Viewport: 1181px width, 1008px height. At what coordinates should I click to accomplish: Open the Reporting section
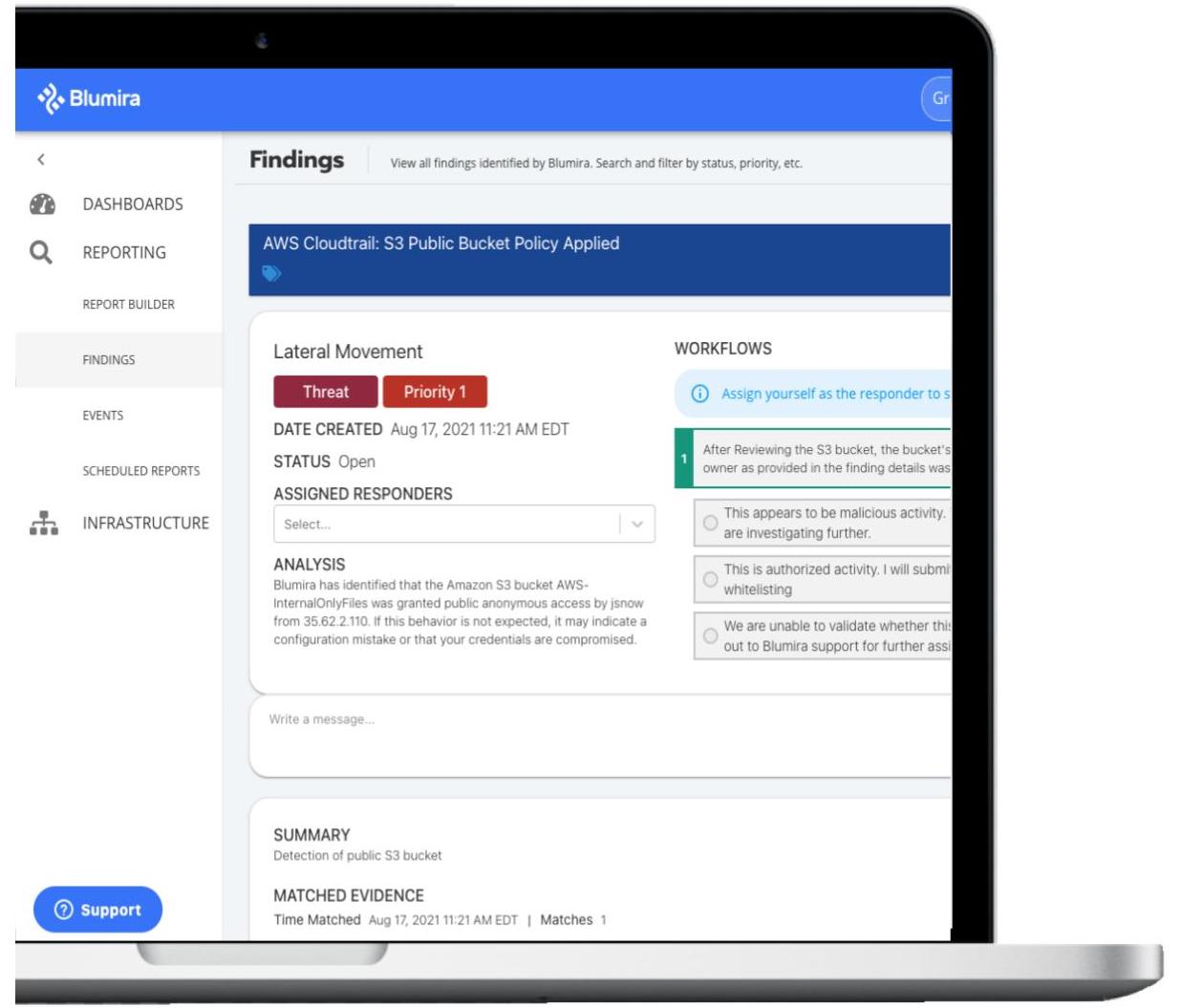point(124,252)
